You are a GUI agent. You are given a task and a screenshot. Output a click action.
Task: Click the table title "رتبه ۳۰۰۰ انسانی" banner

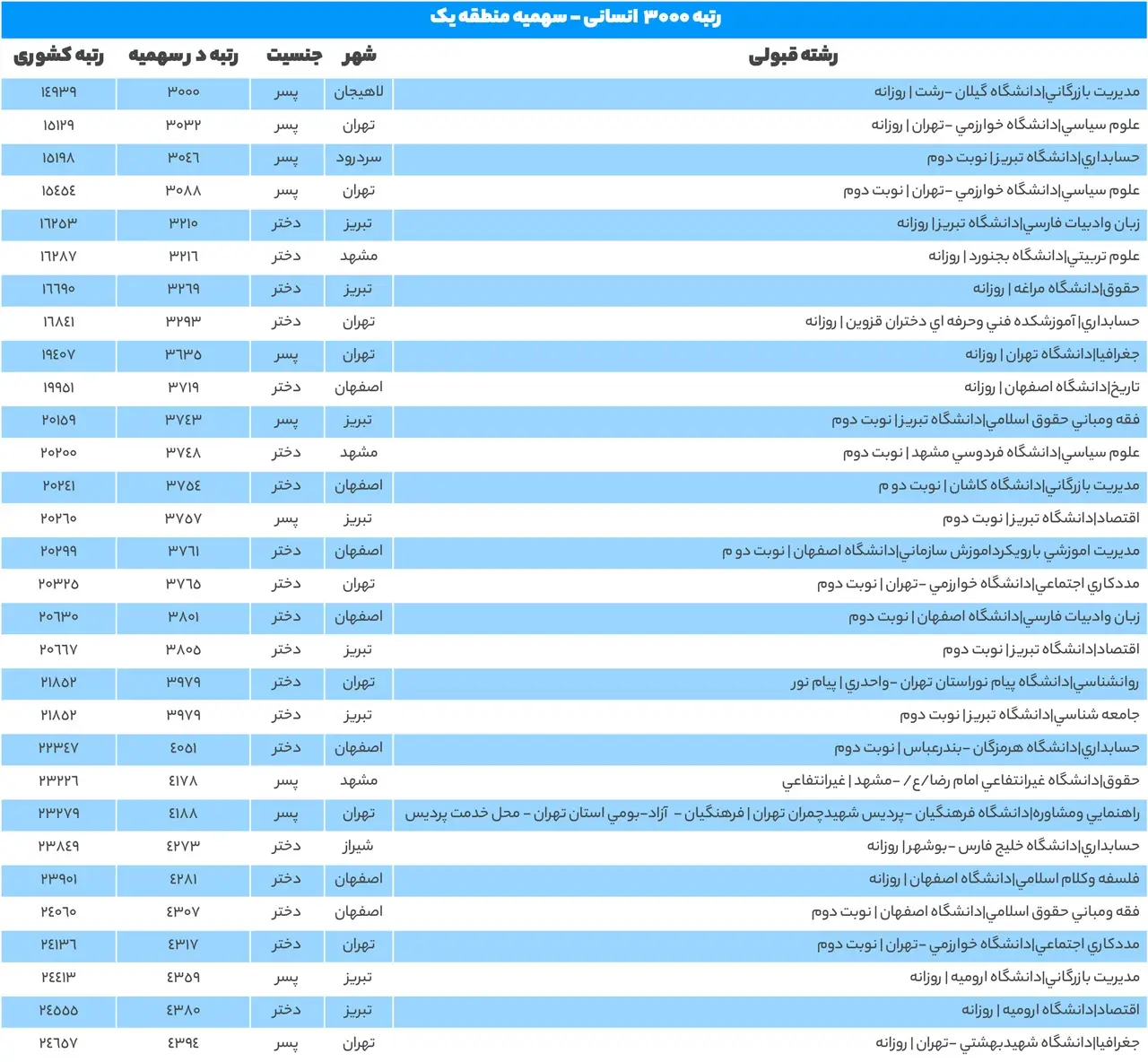coord(575,18)
